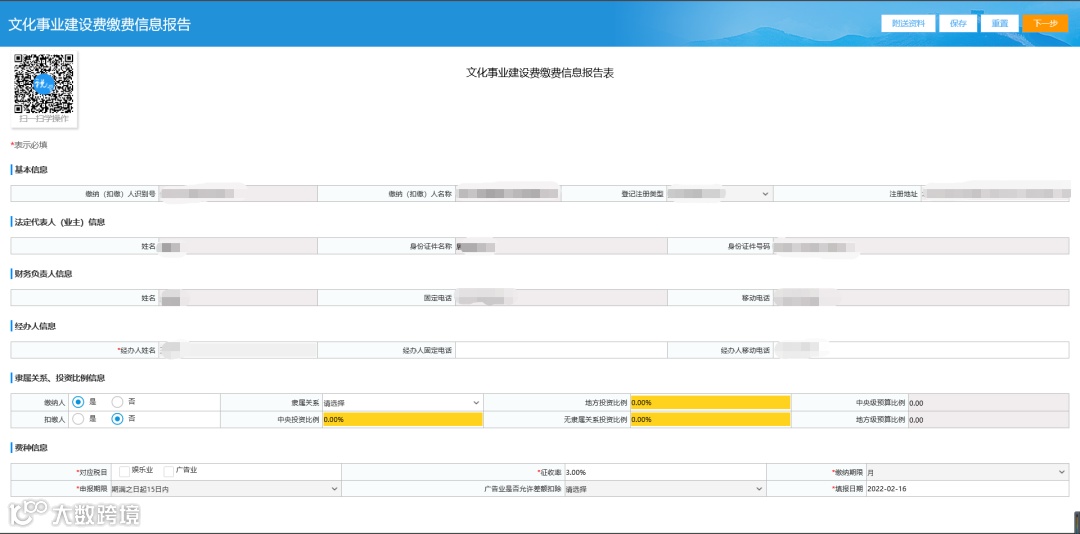
Task: Click the 经办人姓名 input field
Action: click(238, 350)
